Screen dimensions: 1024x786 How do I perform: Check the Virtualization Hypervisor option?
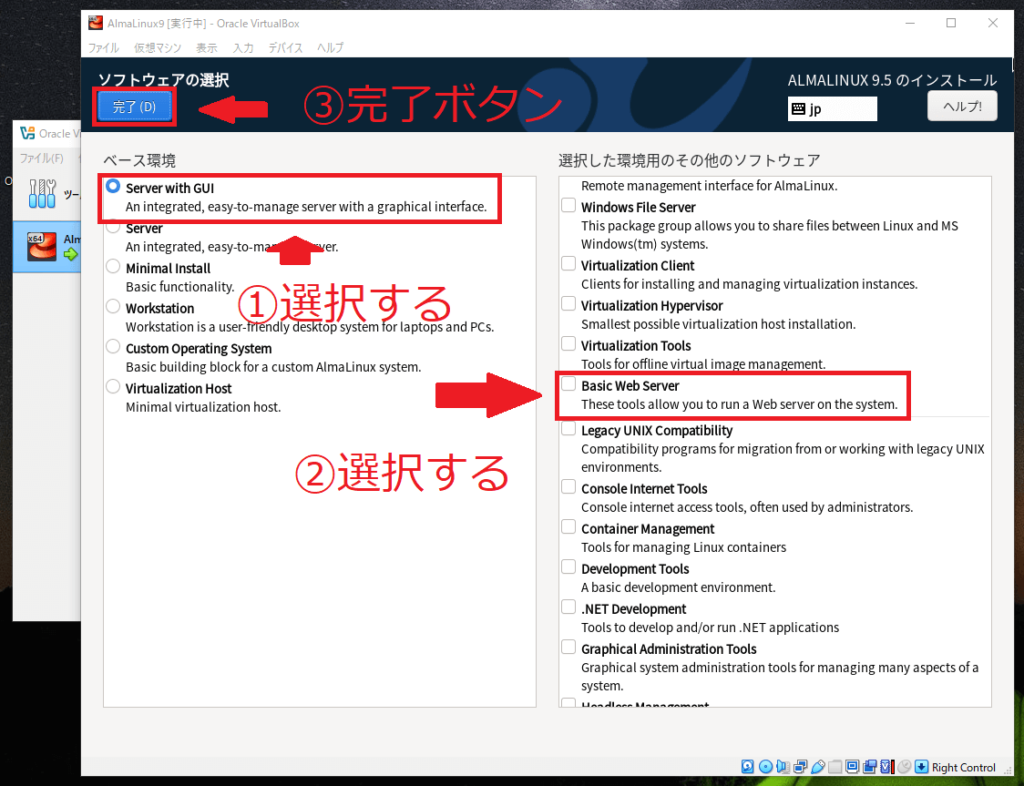pos(569,304)
